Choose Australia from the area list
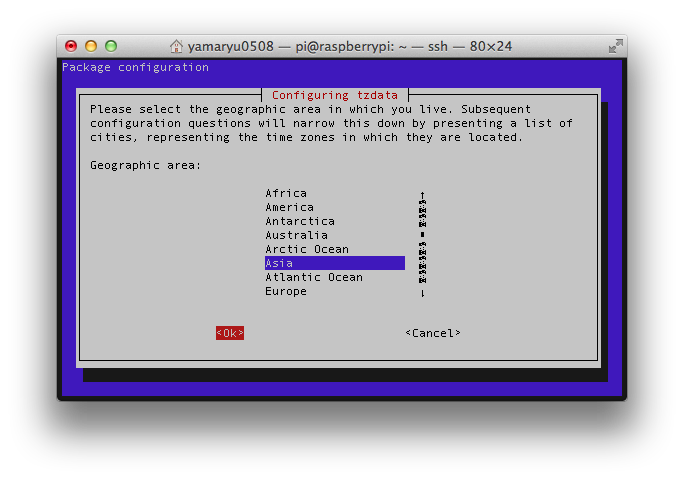Screen dimensions: 684x480 296,235
